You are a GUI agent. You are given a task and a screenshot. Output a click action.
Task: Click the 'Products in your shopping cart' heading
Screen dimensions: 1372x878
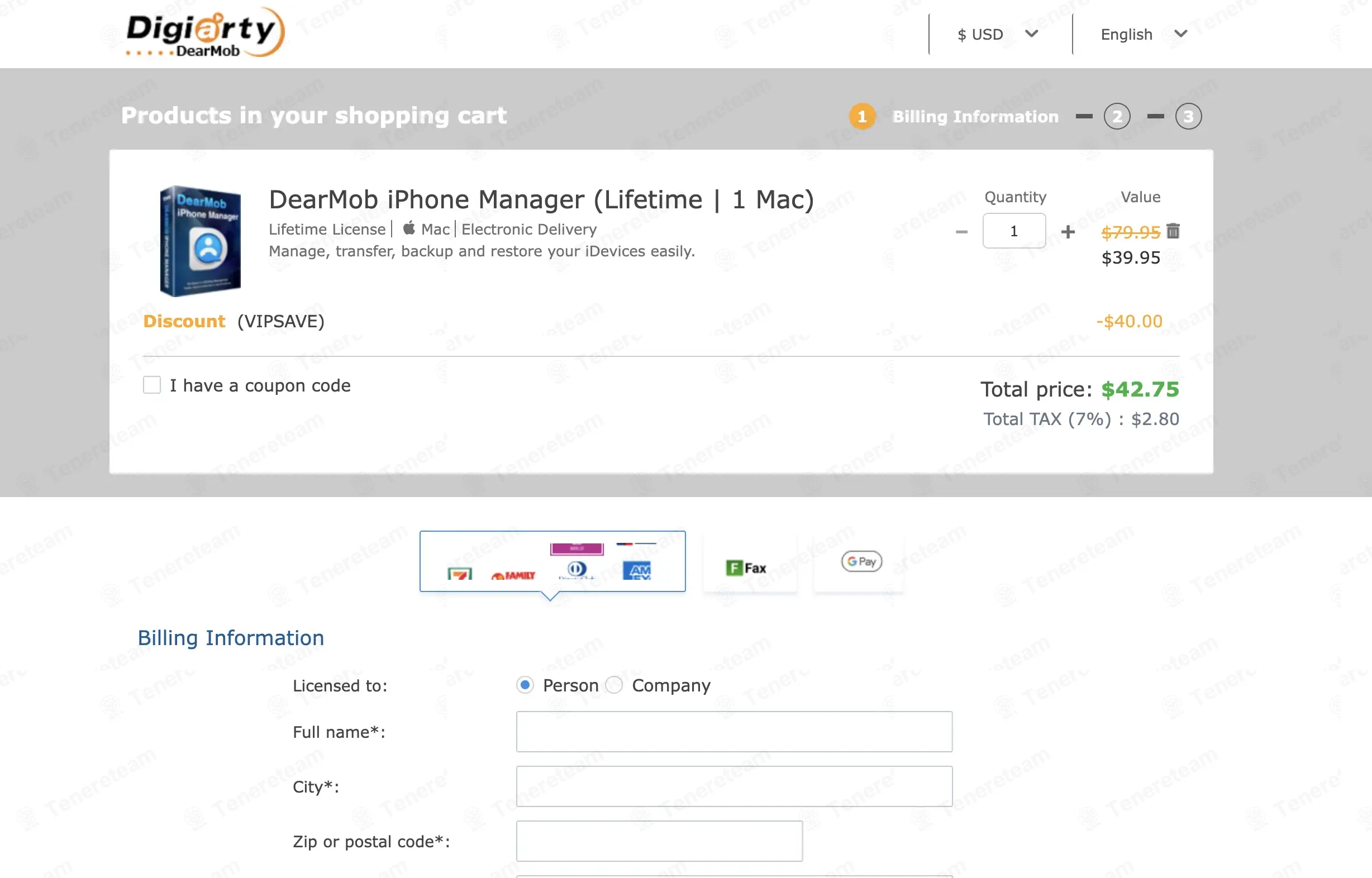pyautogui.click(x=313, y=116)
